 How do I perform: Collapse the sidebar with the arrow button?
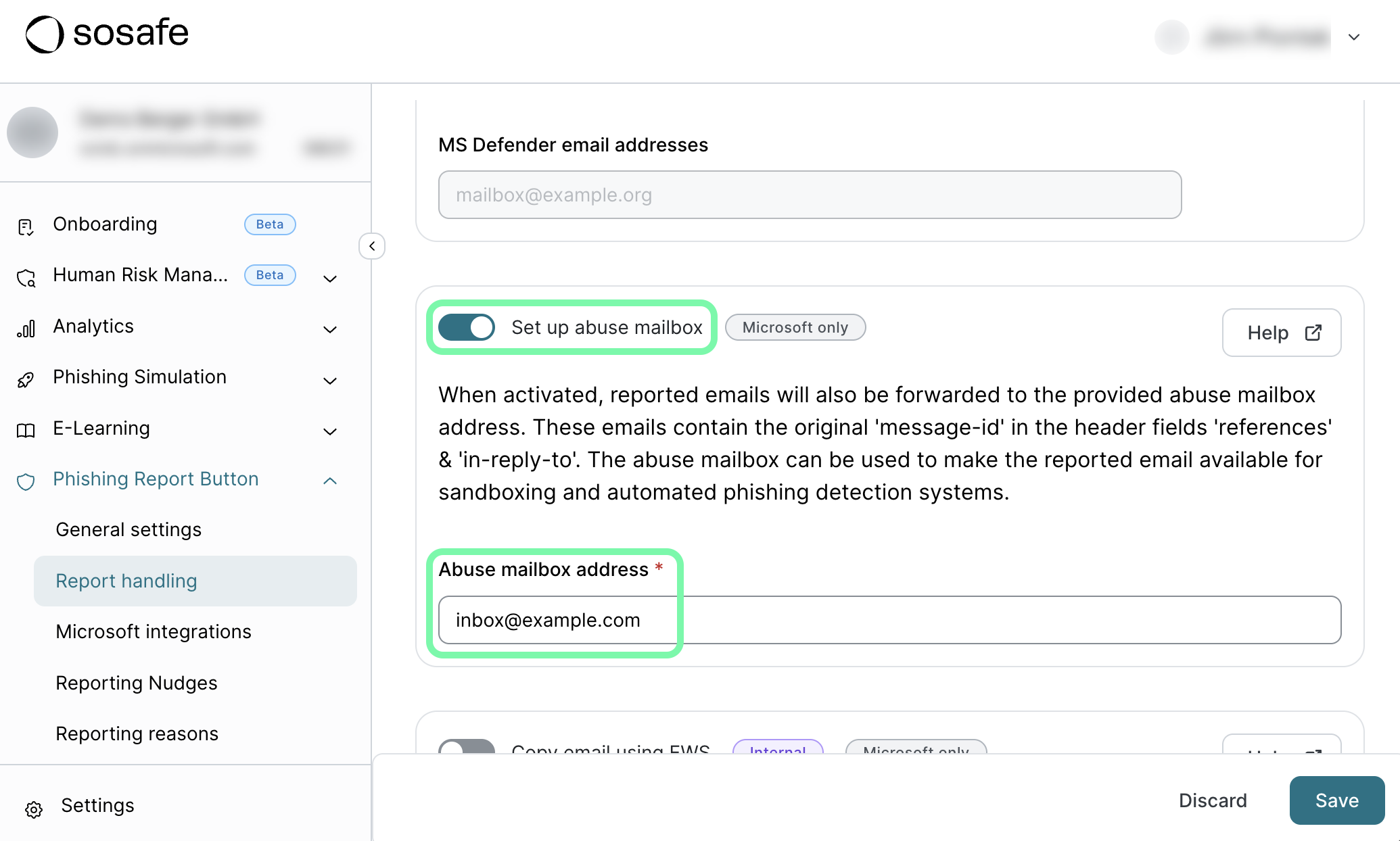pos(372,246)
